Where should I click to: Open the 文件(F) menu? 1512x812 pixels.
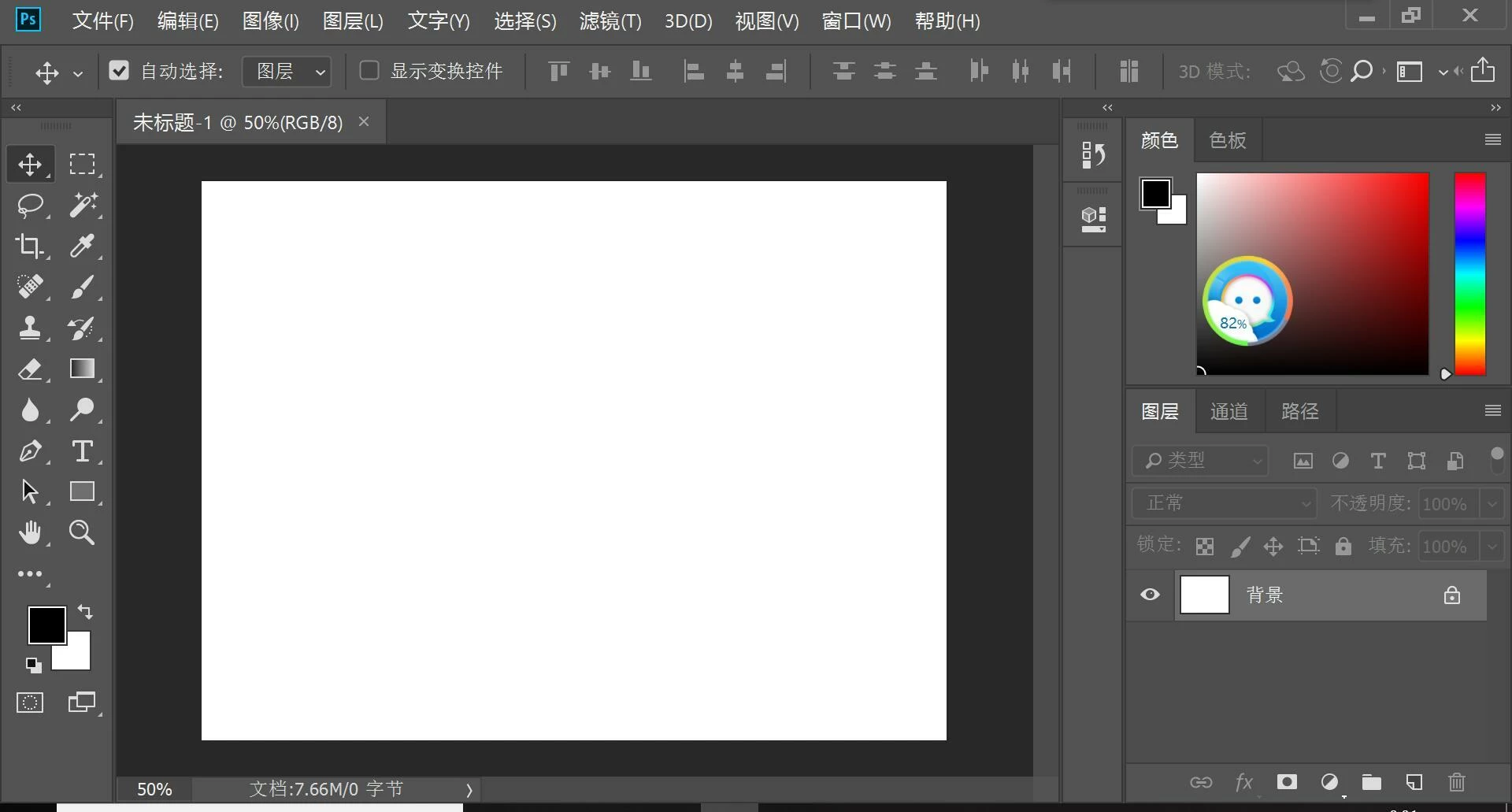pyautogui.click(x=102, y=21)
